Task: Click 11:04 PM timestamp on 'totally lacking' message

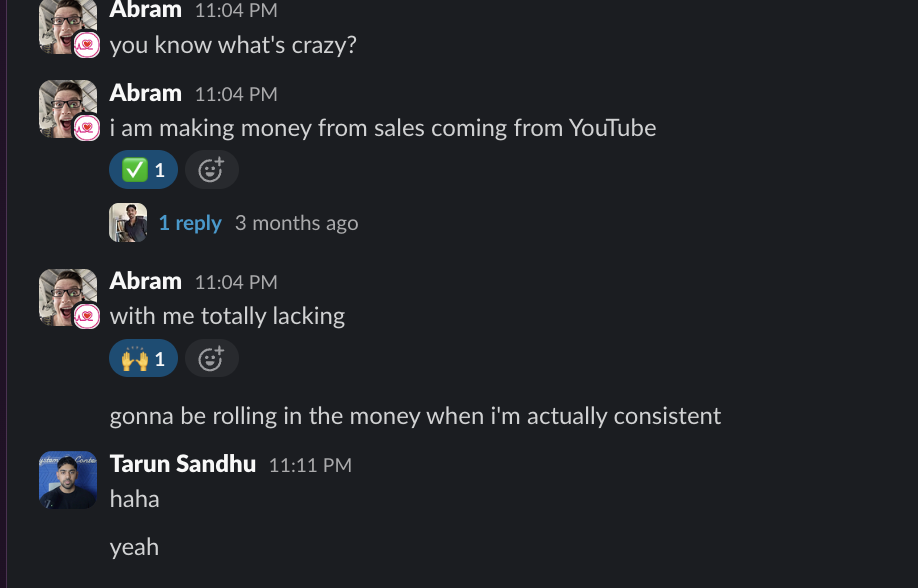Action: [236, 282]
